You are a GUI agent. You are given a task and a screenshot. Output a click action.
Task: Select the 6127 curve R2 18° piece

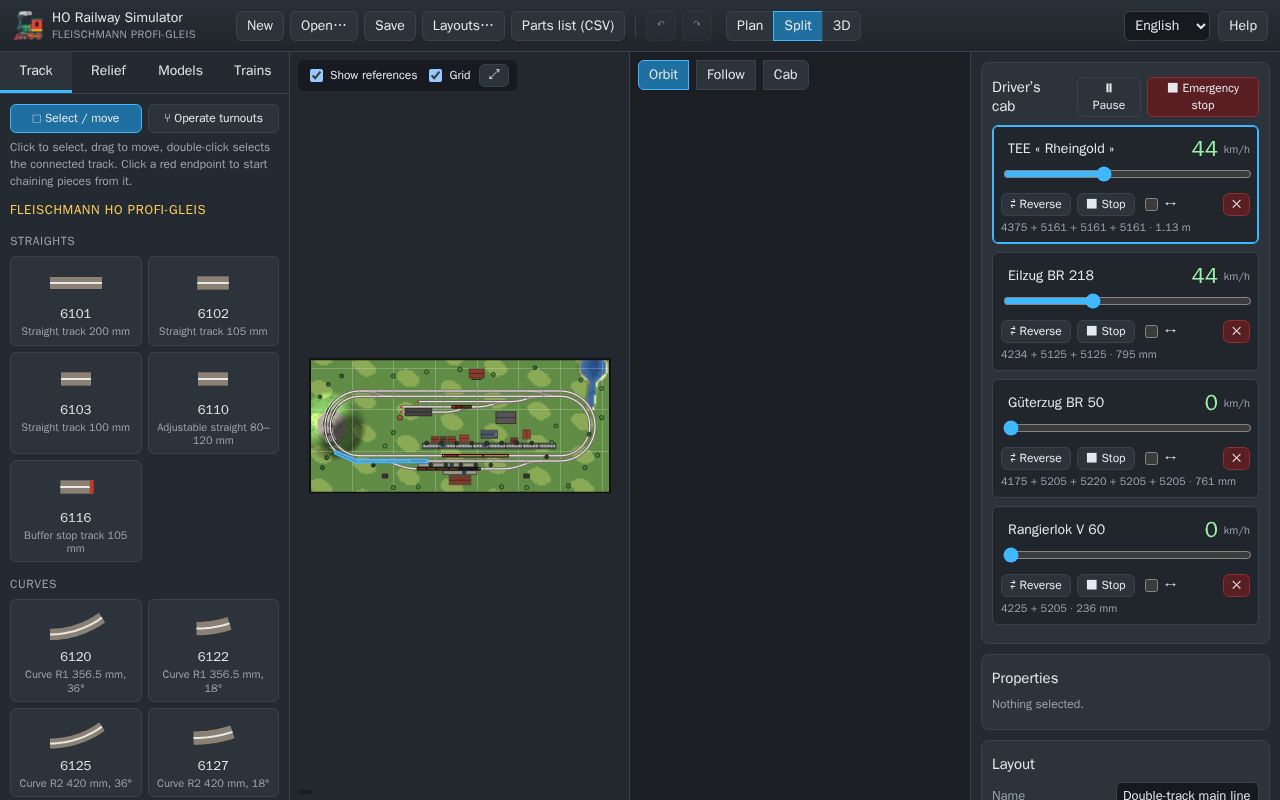(x=213, y=753)
